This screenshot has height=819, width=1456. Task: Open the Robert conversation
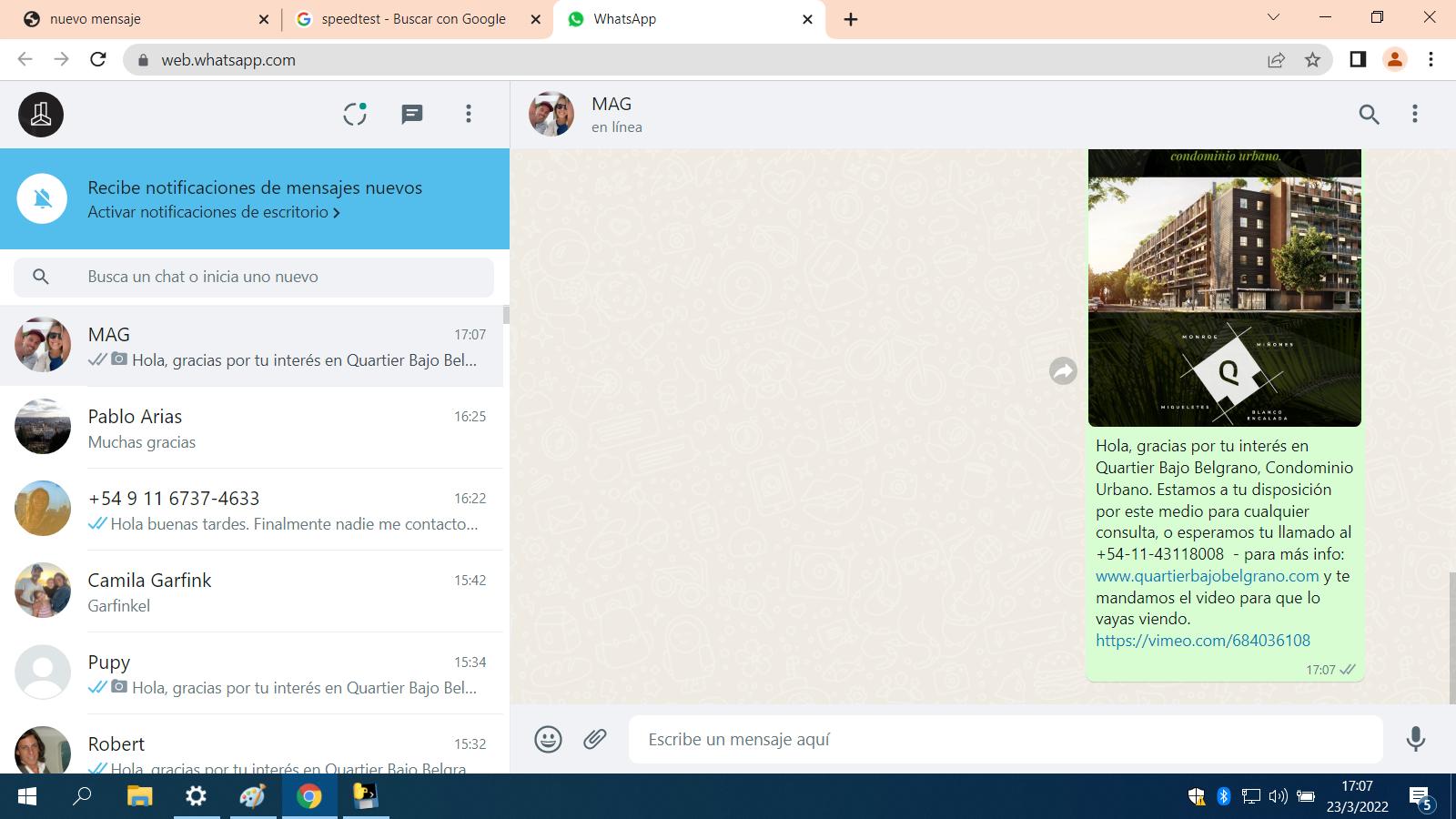point(251,745)
